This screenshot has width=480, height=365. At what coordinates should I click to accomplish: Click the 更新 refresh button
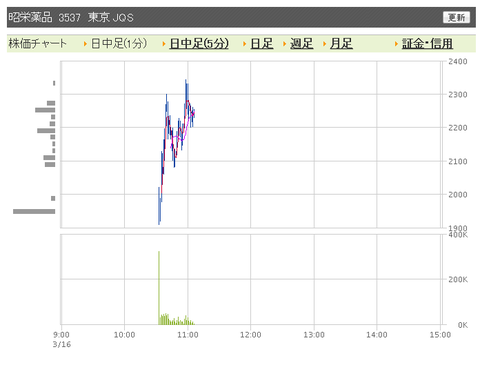click(456, 17)
